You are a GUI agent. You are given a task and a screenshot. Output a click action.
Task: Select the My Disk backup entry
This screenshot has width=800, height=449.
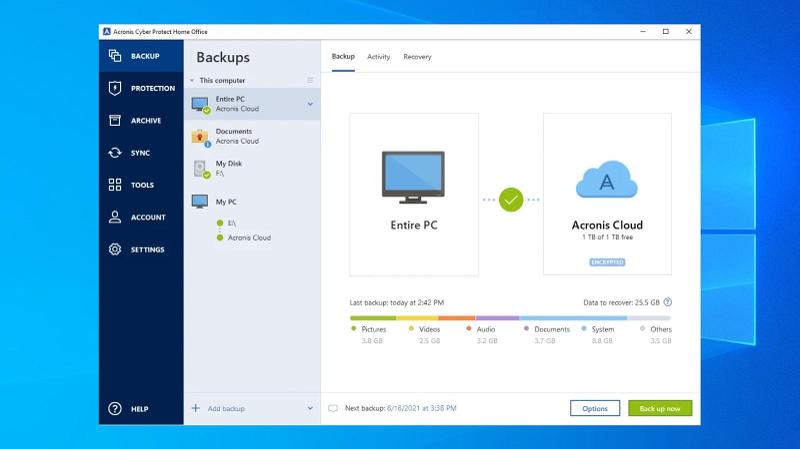point(252,168)
